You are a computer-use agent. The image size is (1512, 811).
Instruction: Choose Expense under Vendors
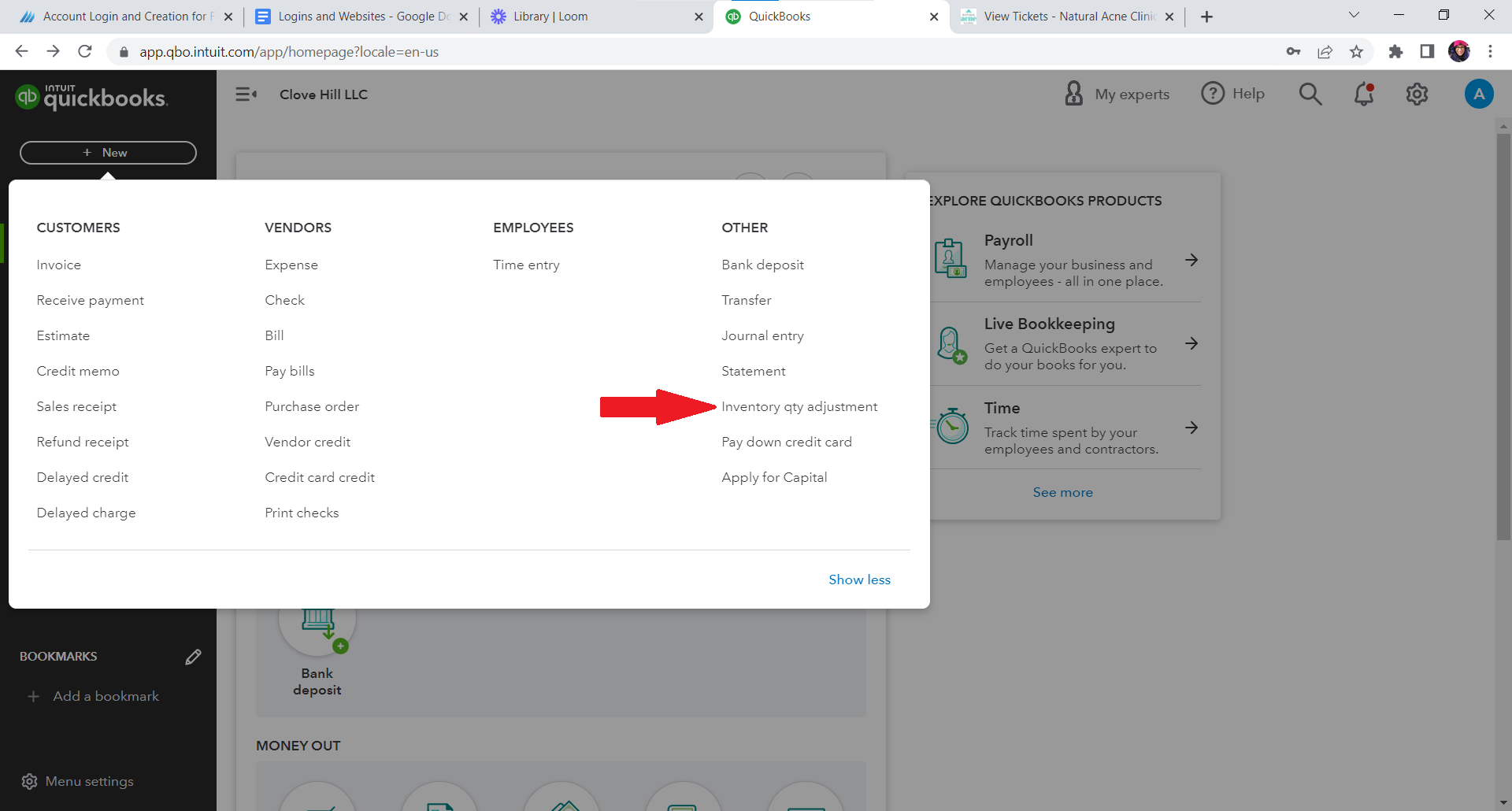click(291, 265)
